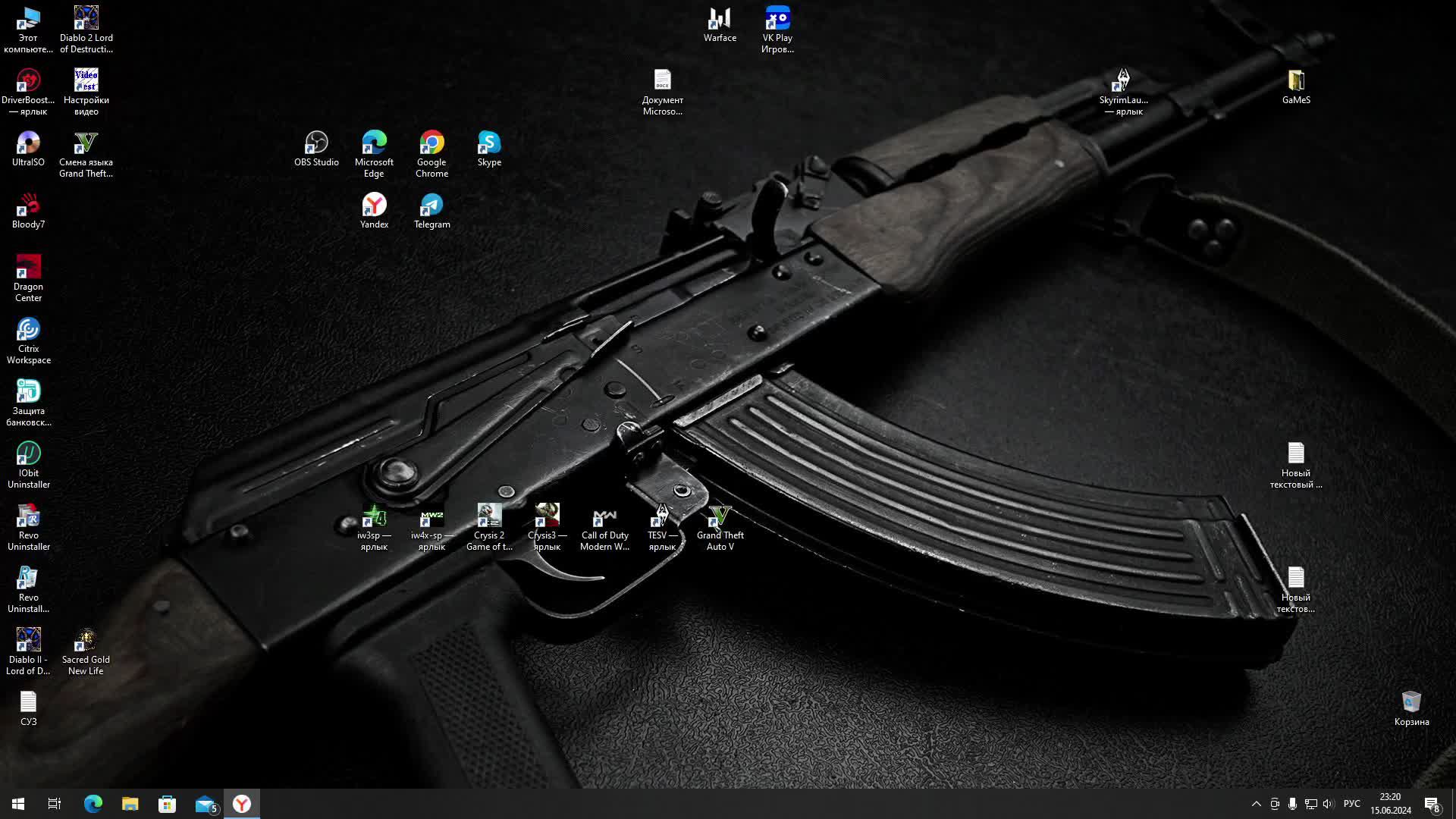Screen dimensions: 1456x819
Task: Open network status in the tray
Action: click(x=1310, y=804)
